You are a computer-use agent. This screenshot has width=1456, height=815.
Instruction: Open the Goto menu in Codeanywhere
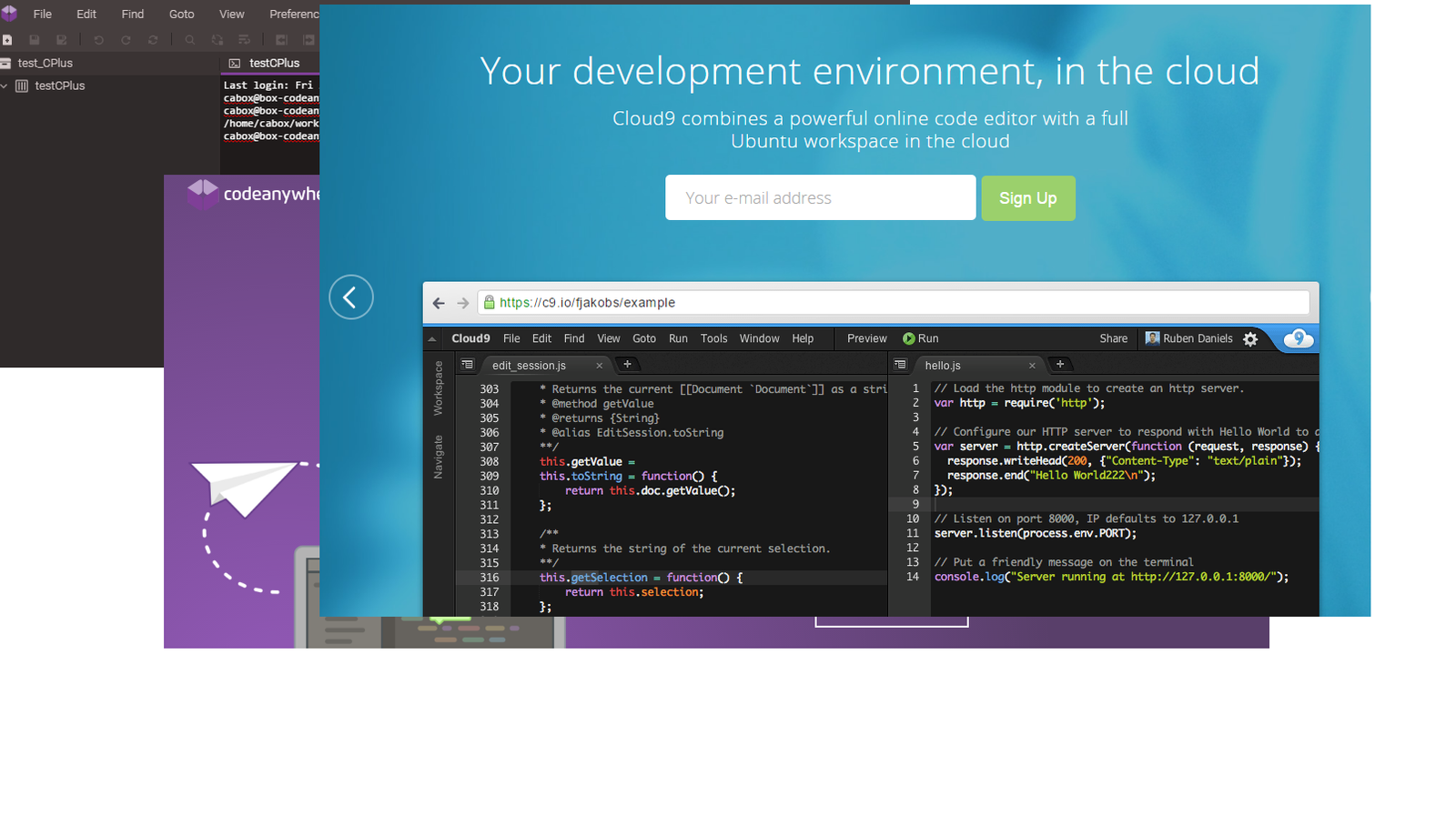(x=182, y=15)
